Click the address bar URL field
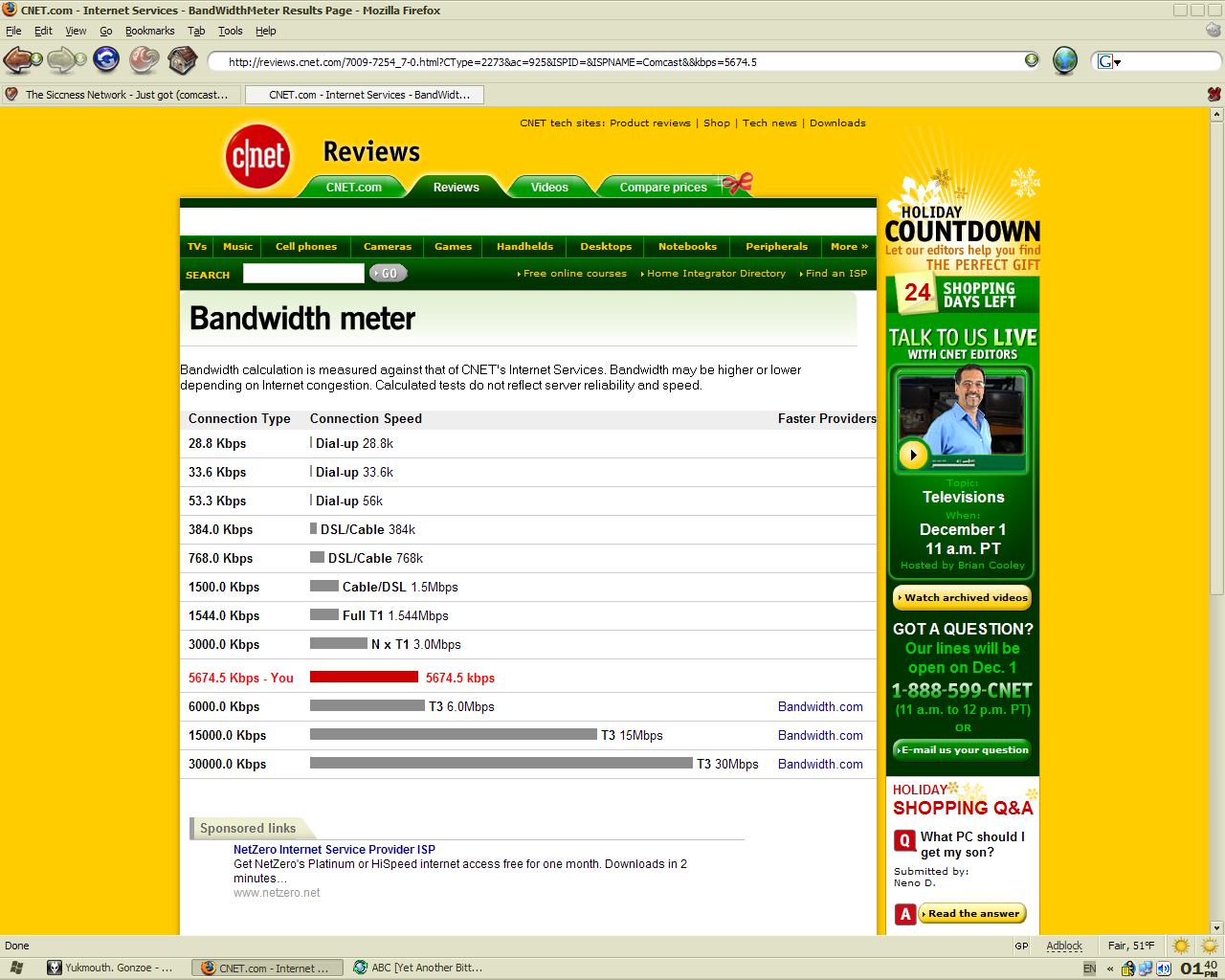This screenshot has width=1225, height=980. pyautogui.click(x=622, y=61)
